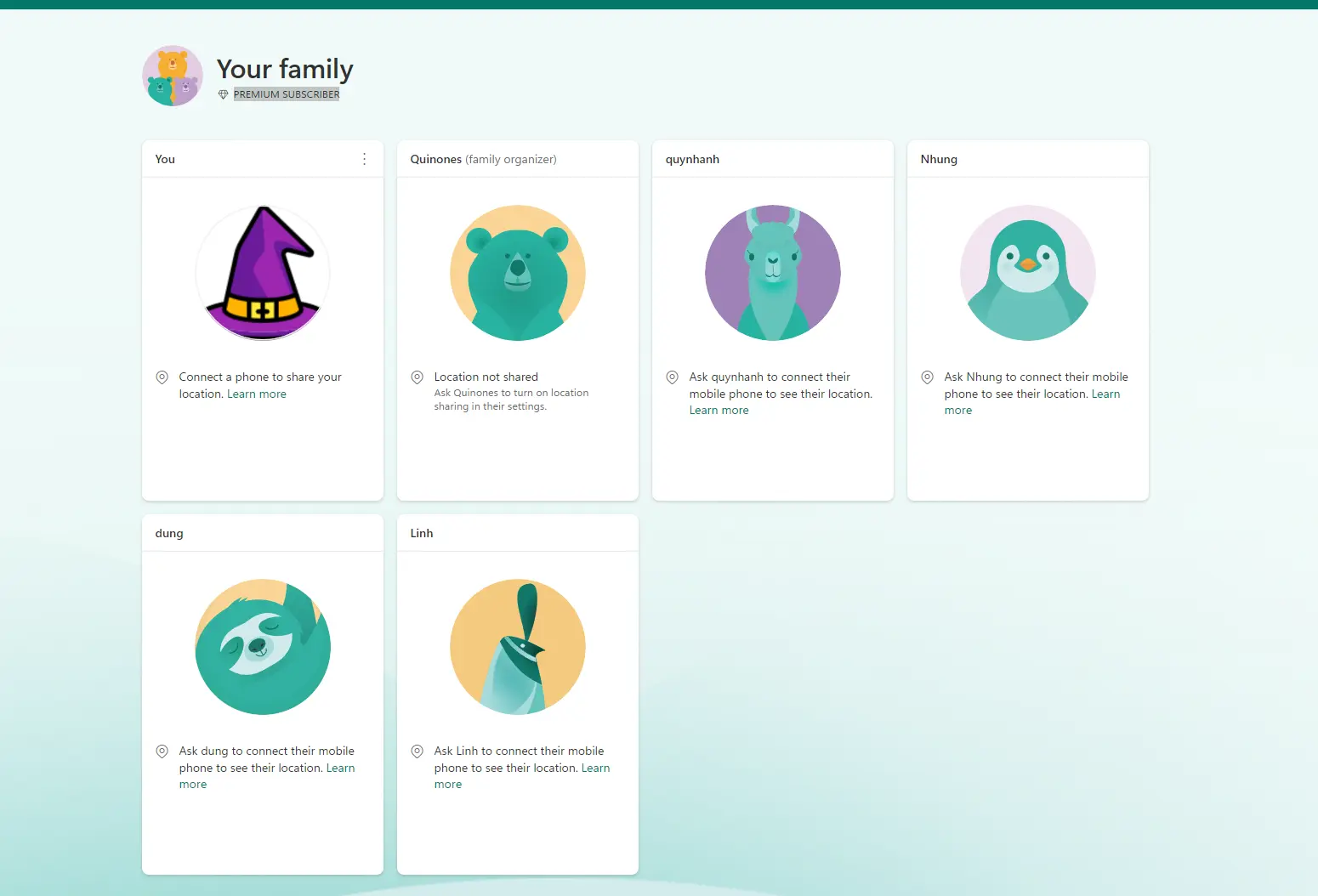Open Learn more link on the Nhung card
This screenshot has width=1318, height=896.
click(1105, 394)
